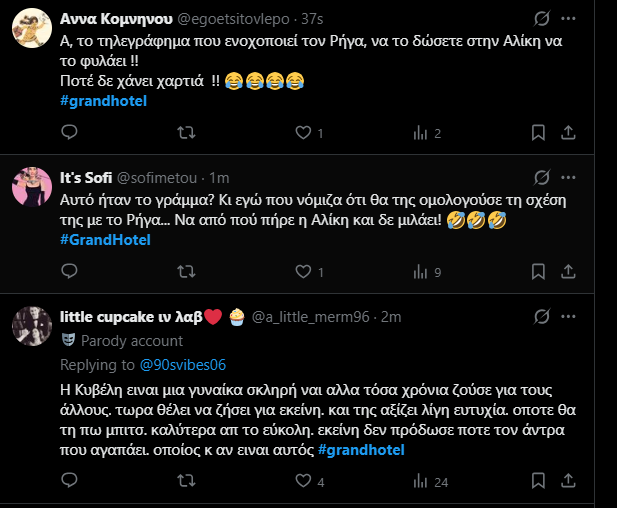The width and height of the screenshot is (617, 508).
Task: Repost Άννα Κομνηνού's tweet
Action: pos(186,133)
